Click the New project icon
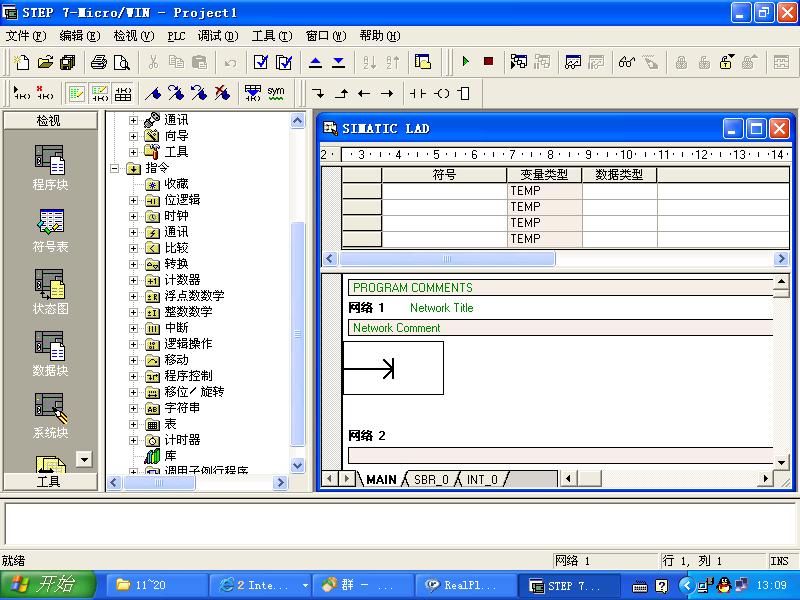The width and height of the screenshot is (800, 600). tap(21, 62)
